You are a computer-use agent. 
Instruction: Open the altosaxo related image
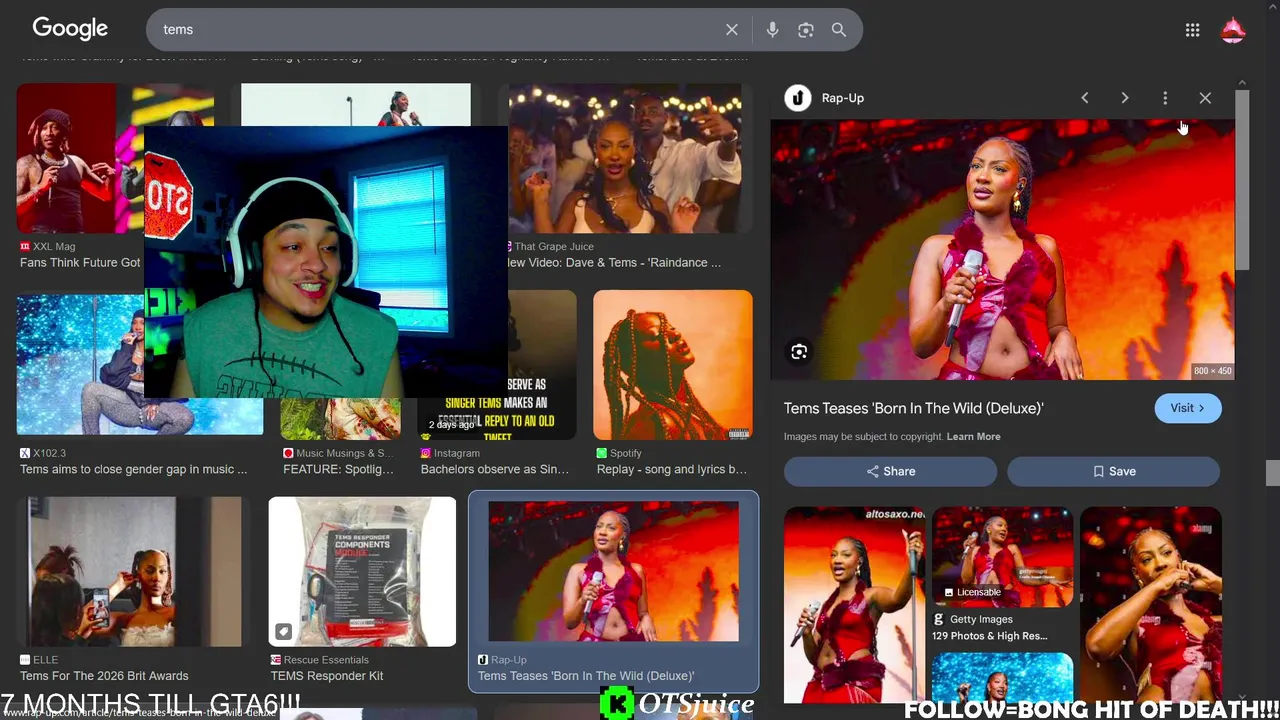(854, 605)
